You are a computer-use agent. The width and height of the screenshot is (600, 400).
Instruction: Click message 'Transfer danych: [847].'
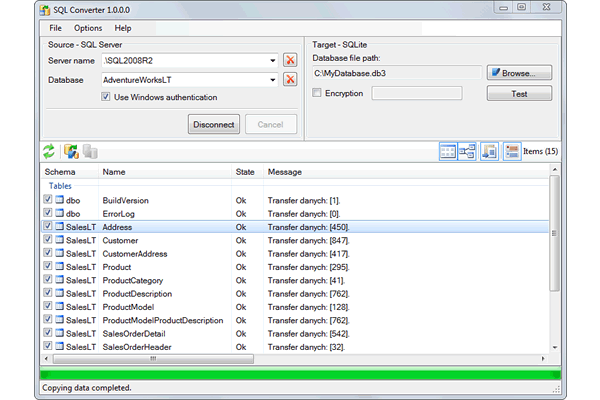[308, 241]
